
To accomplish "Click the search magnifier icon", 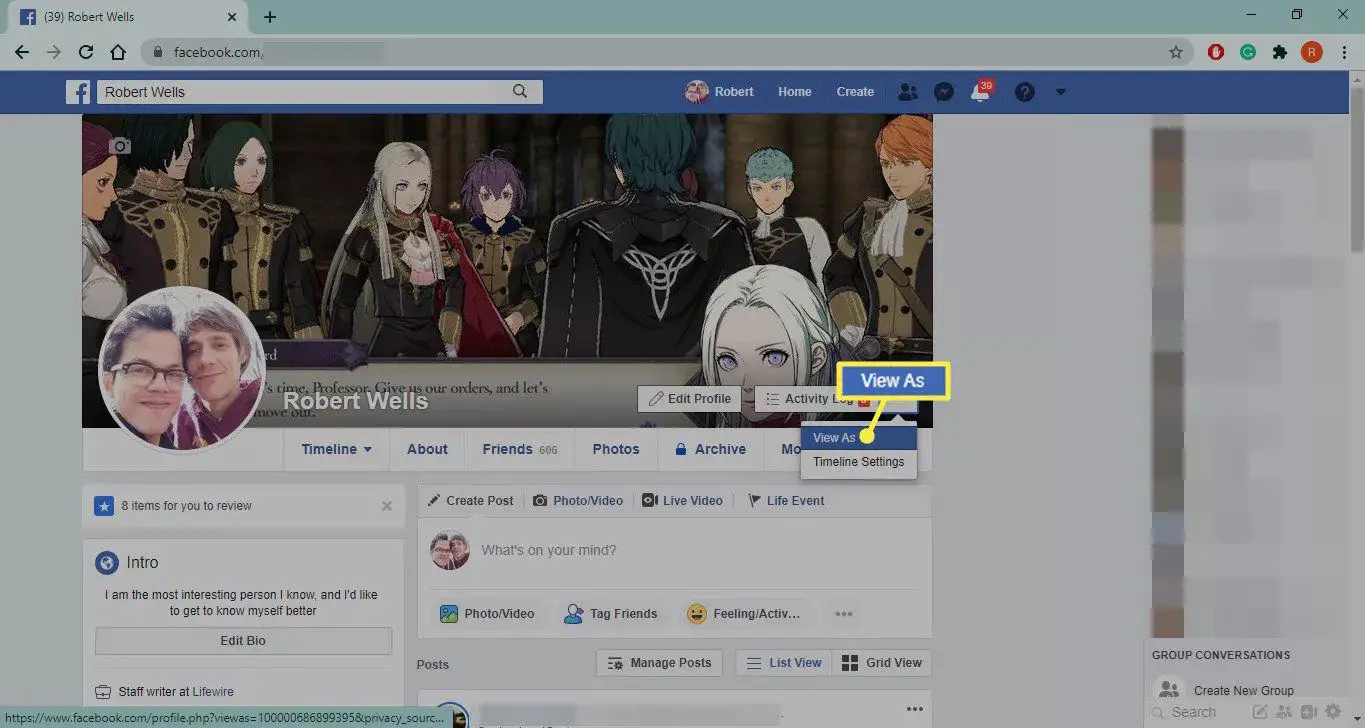I will [520, 91].
